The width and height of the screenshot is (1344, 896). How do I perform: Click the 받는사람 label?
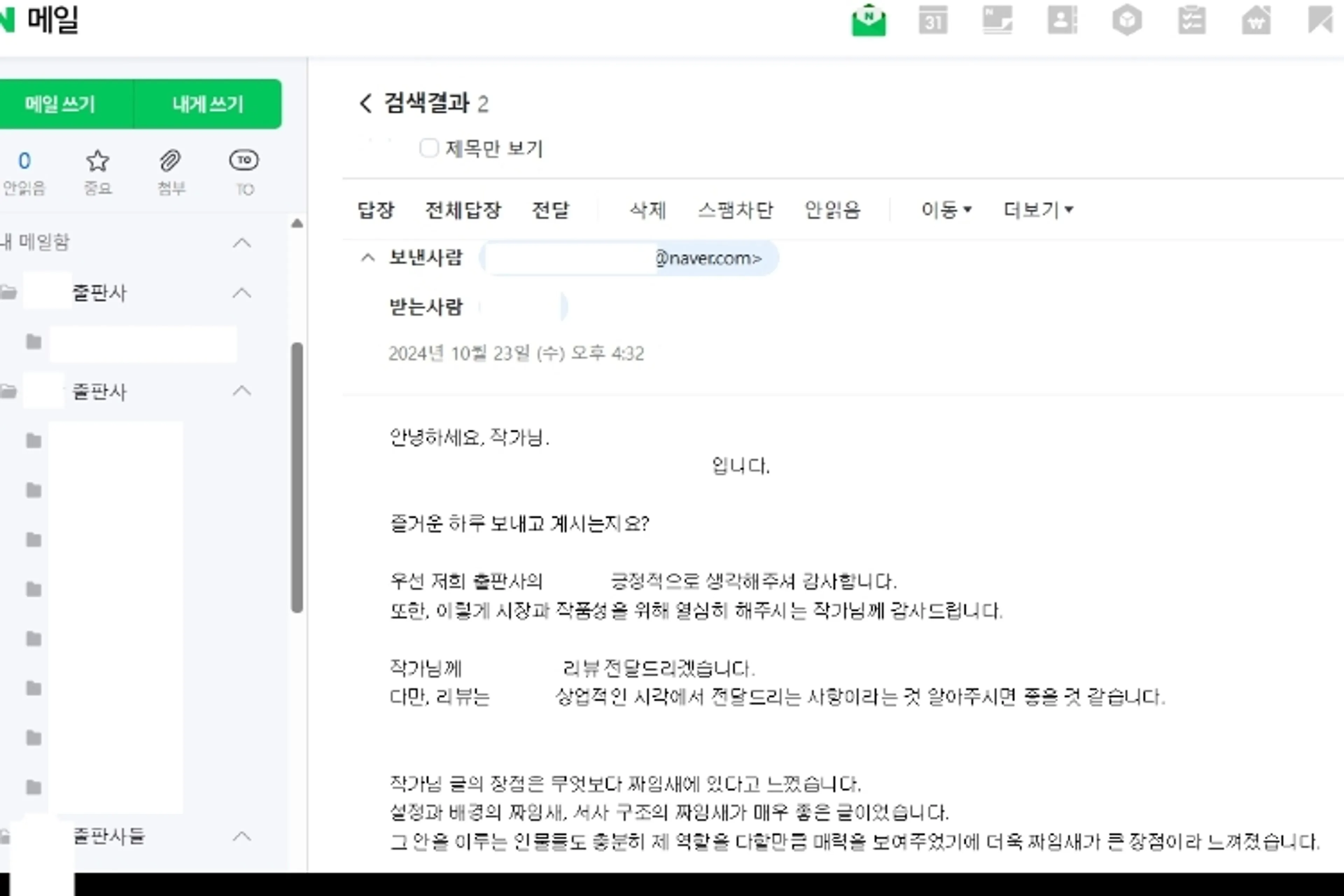(x=426, y=307)
